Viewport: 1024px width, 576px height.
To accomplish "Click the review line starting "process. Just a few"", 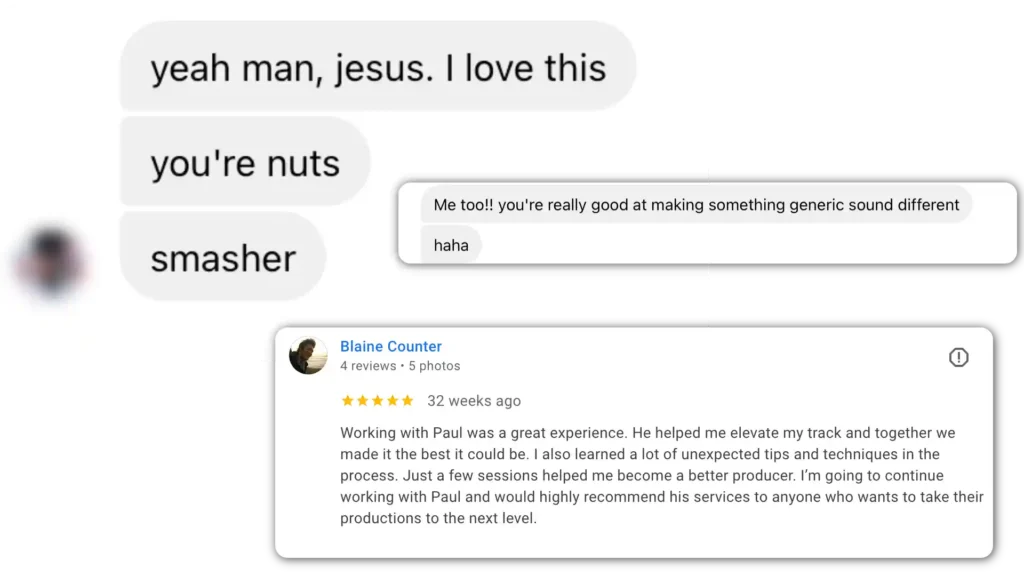I will click(x=627, y=475).
